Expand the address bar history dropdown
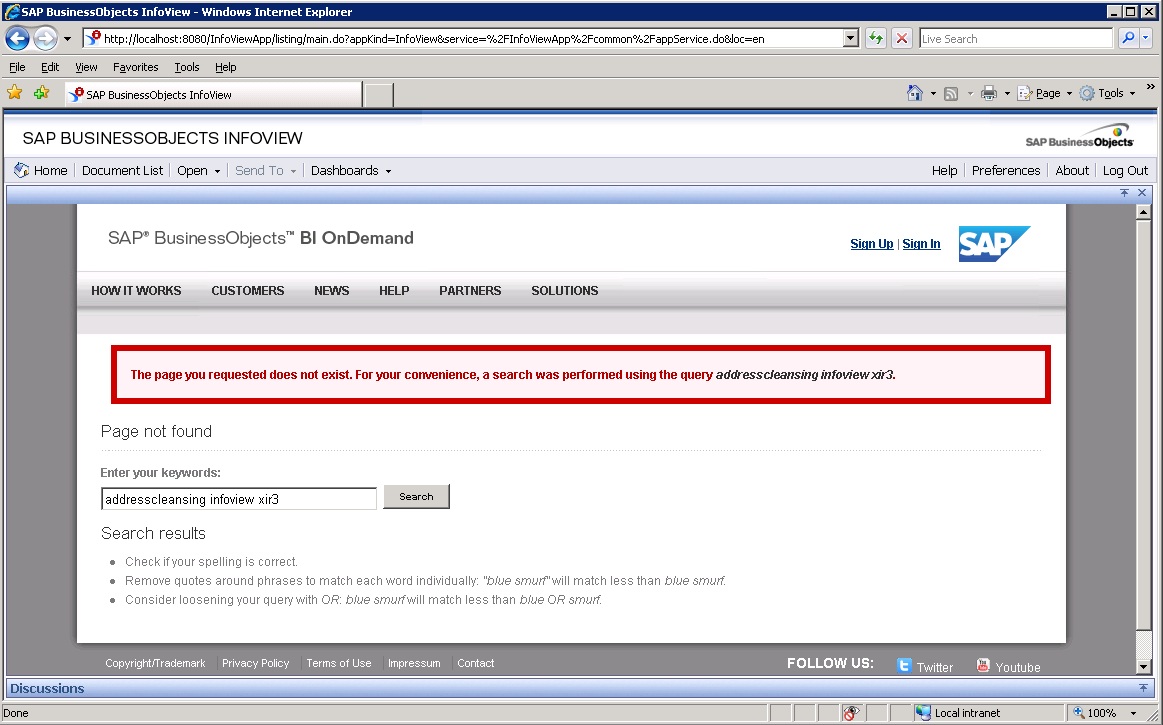Image resolution: width=1163 pixels, height=725 pixels. tap(851, 39)
